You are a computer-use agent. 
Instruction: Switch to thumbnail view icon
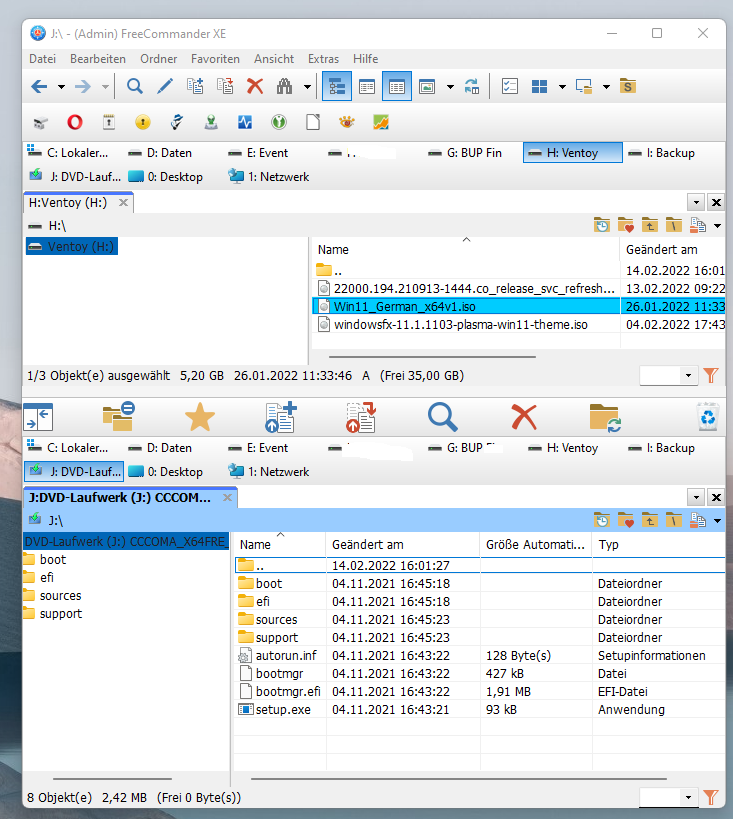coord(427,86)
